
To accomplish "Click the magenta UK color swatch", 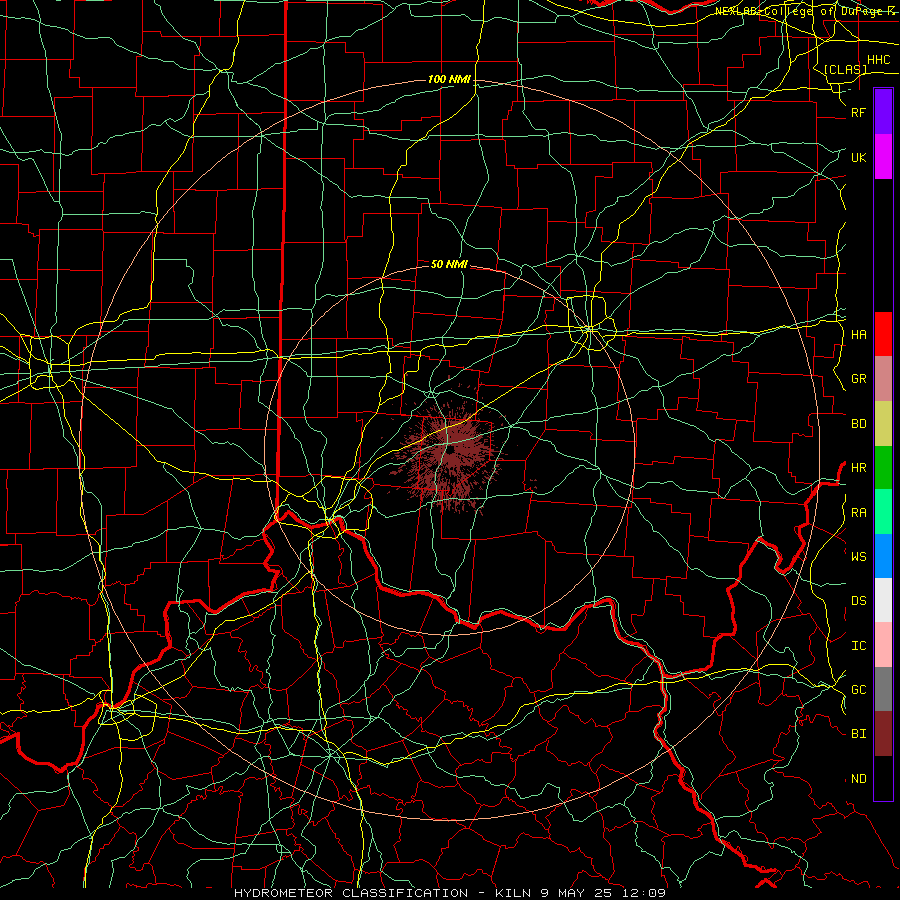I will point(883,157).
